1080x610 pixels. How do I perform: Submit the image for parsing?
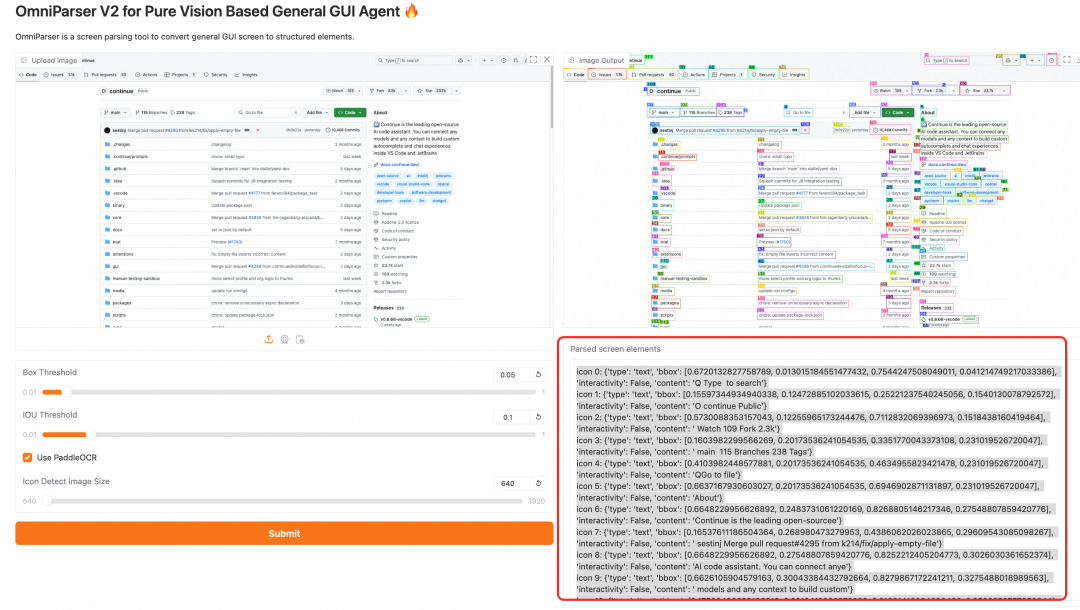click(284, 534)
